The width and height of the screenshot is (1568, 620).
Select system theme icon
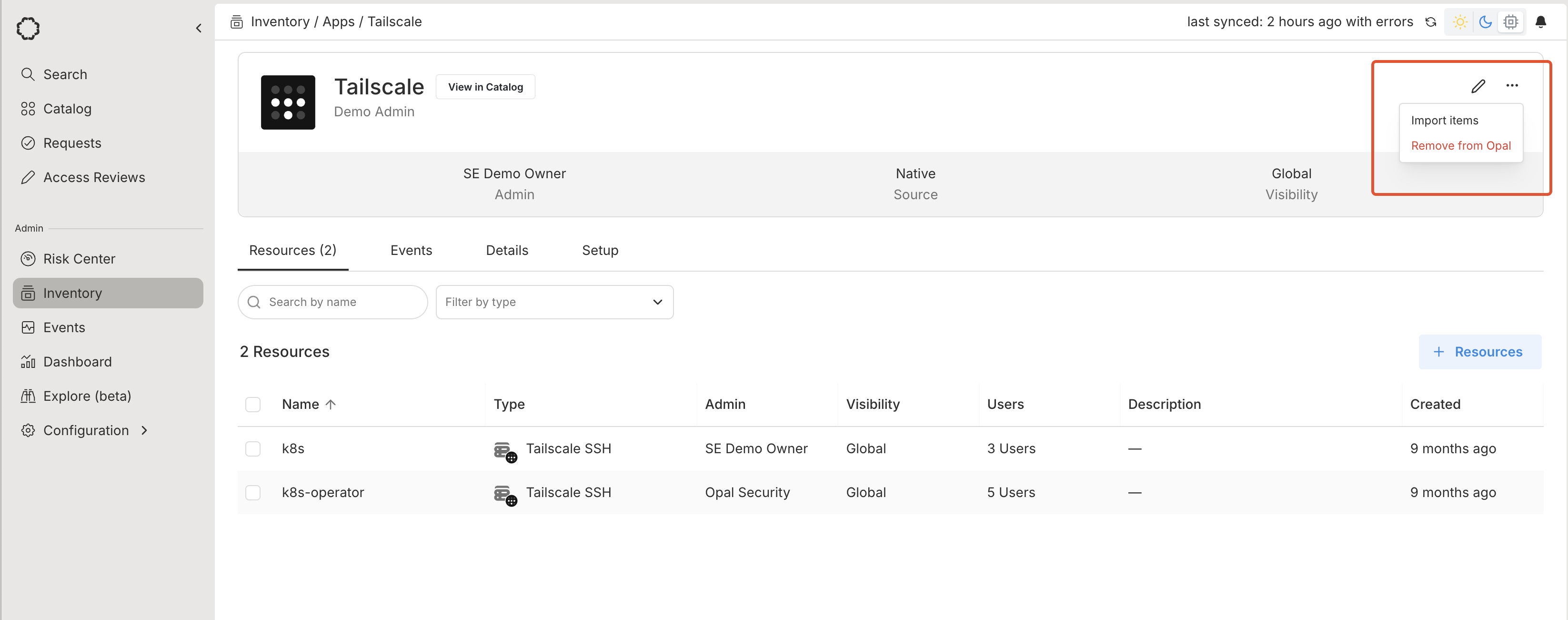[x=1511, y=22]
